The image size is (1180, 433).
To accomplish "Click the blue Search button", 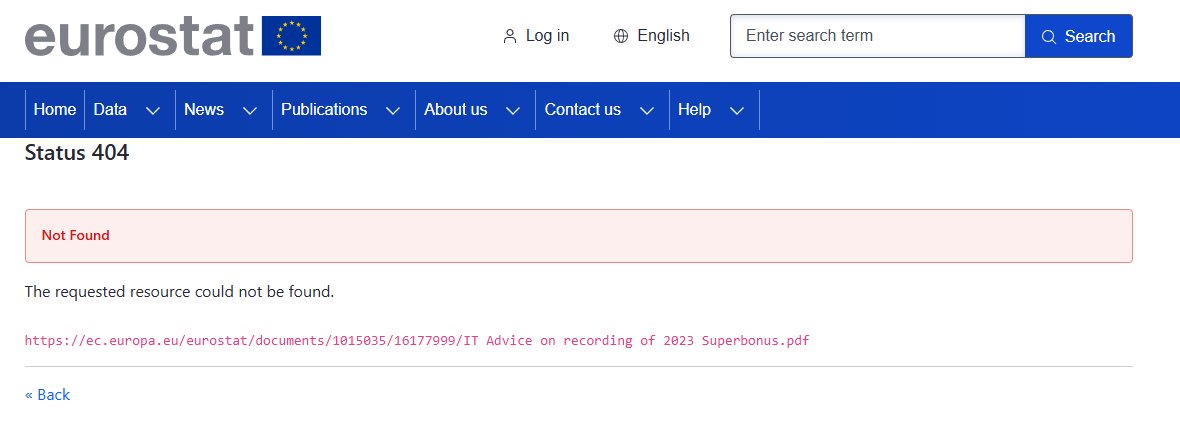I will click(x=1078, y=36).
